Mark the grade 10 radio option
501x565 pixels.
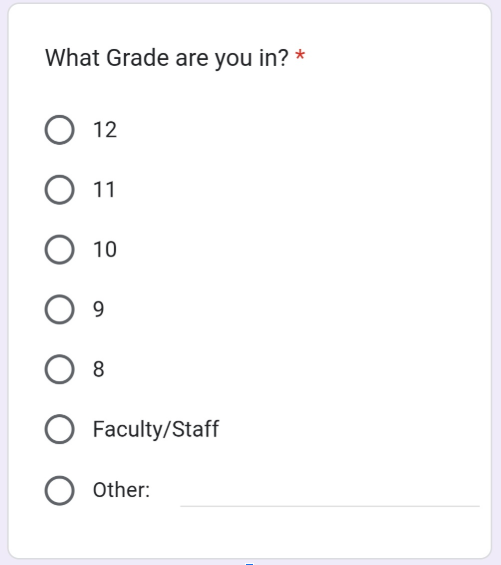click(59, 249)
